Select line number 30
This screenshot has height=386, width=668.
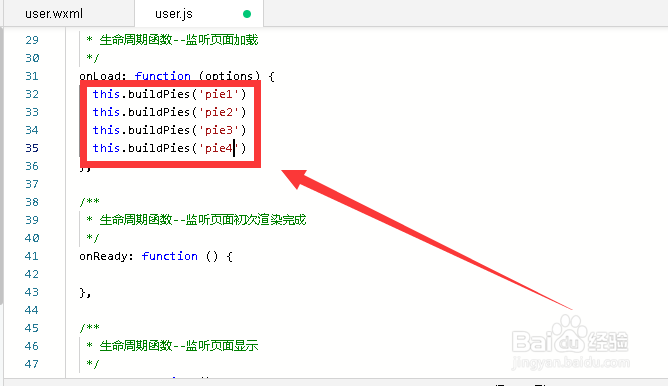point(32,58)
